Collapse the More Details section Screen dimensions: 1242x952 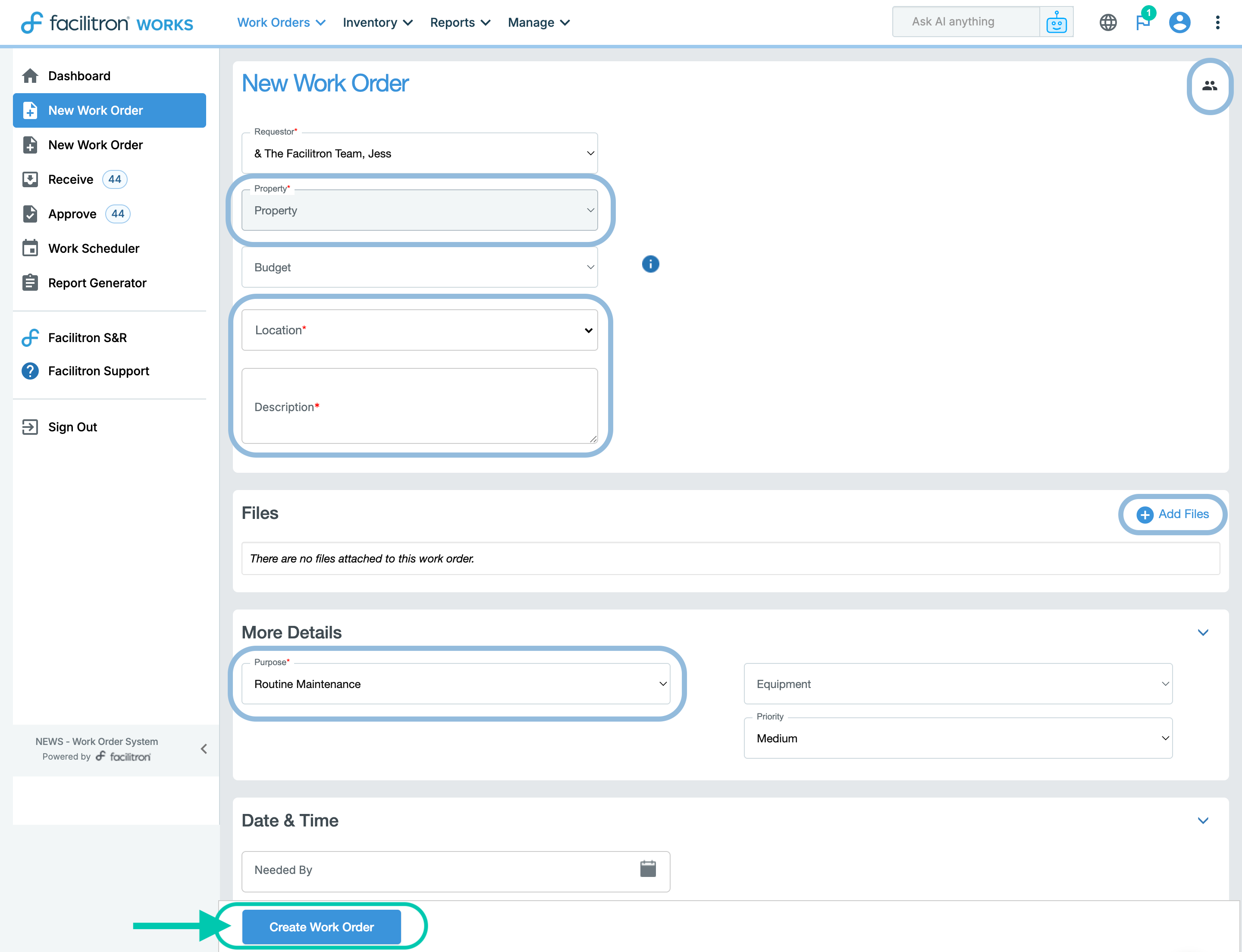coord(1203,632)
